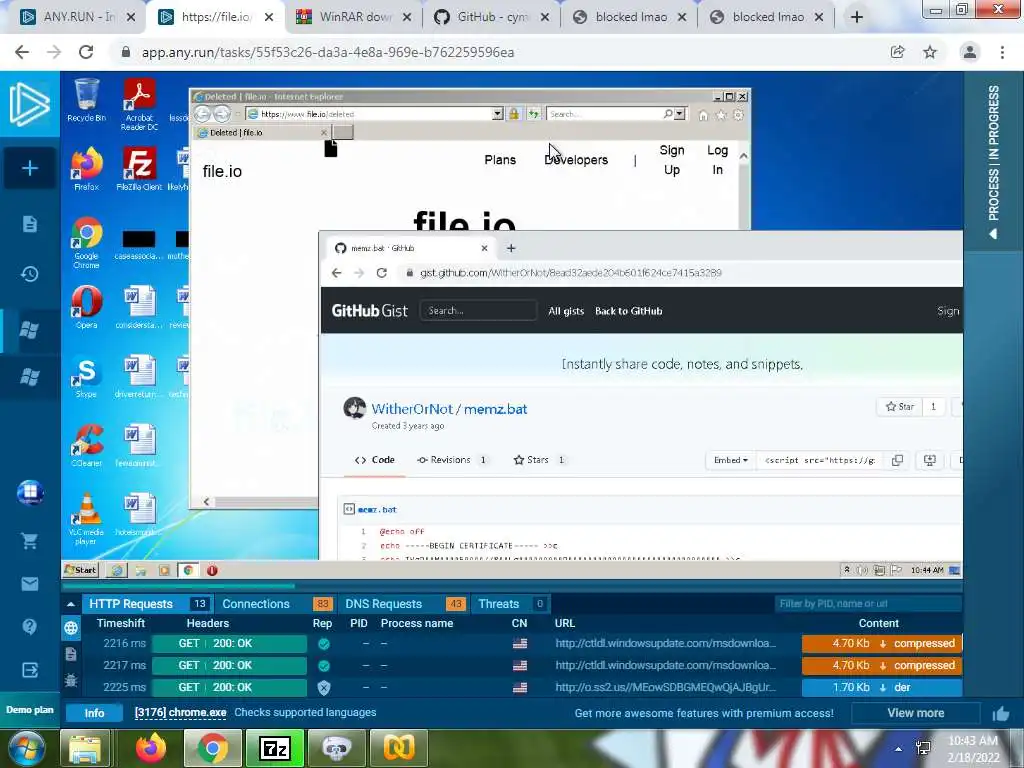The width and height of the screenshot is (1024, 768).
Task: Click the thumbs up icon
Action: [x=1000, y=714]
